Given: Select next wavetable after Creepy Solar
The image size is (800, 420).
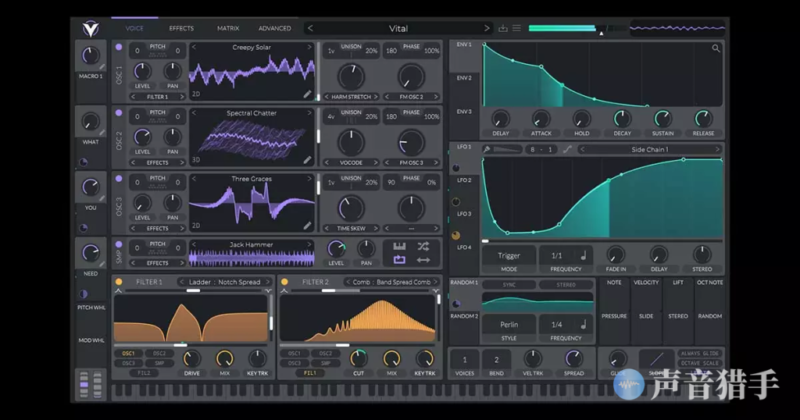Looking at the screenshot, I should click(309, 47).
